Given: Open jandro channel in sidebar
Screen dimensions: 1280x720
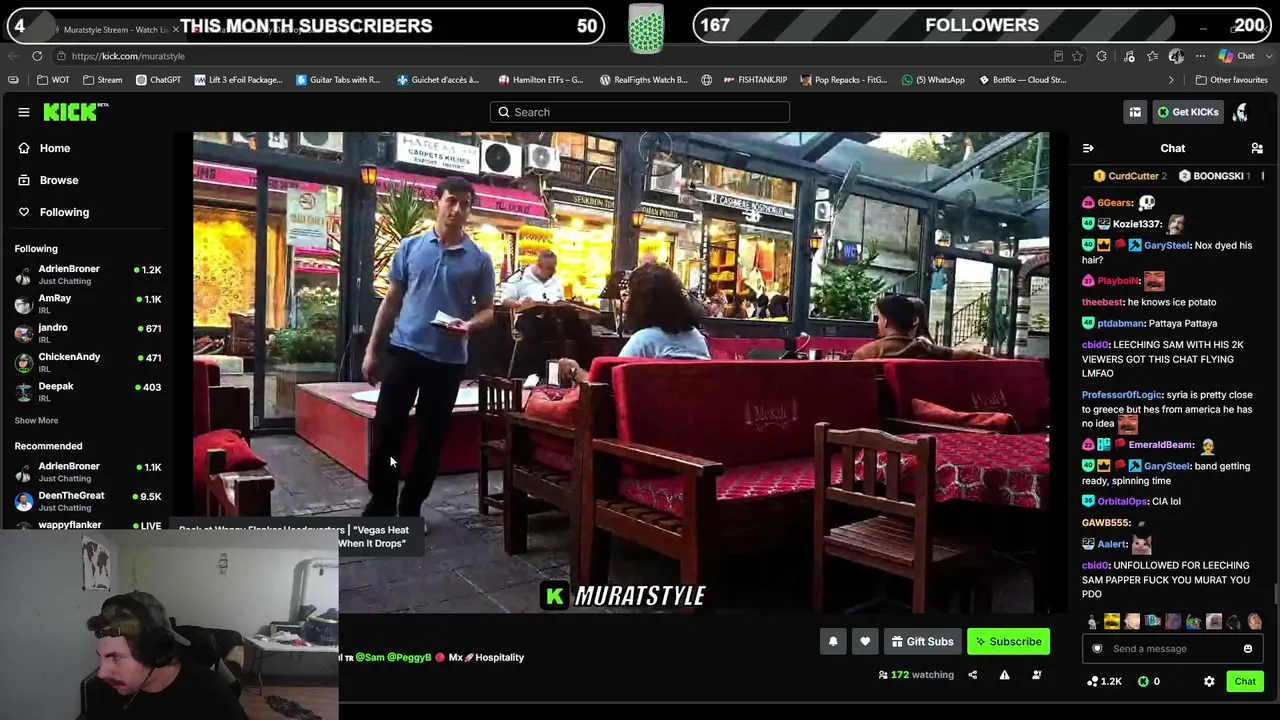Looking at the screenshot, I should pyautogui.click(x=88, y=333).
